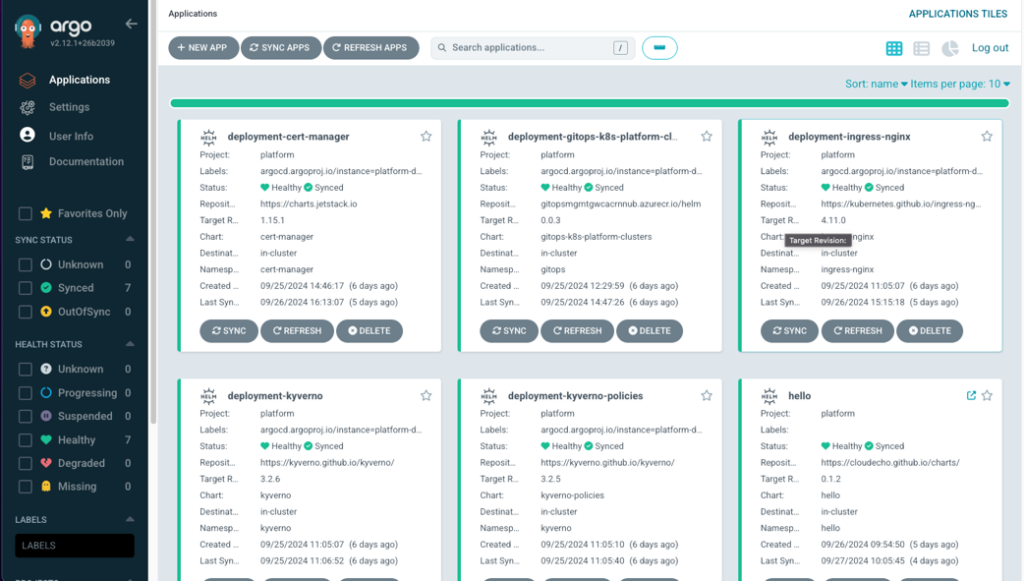Star the deployment-ingress-nginx application
The width and height of the screenshot is (1024, 581).
[986, 136]
